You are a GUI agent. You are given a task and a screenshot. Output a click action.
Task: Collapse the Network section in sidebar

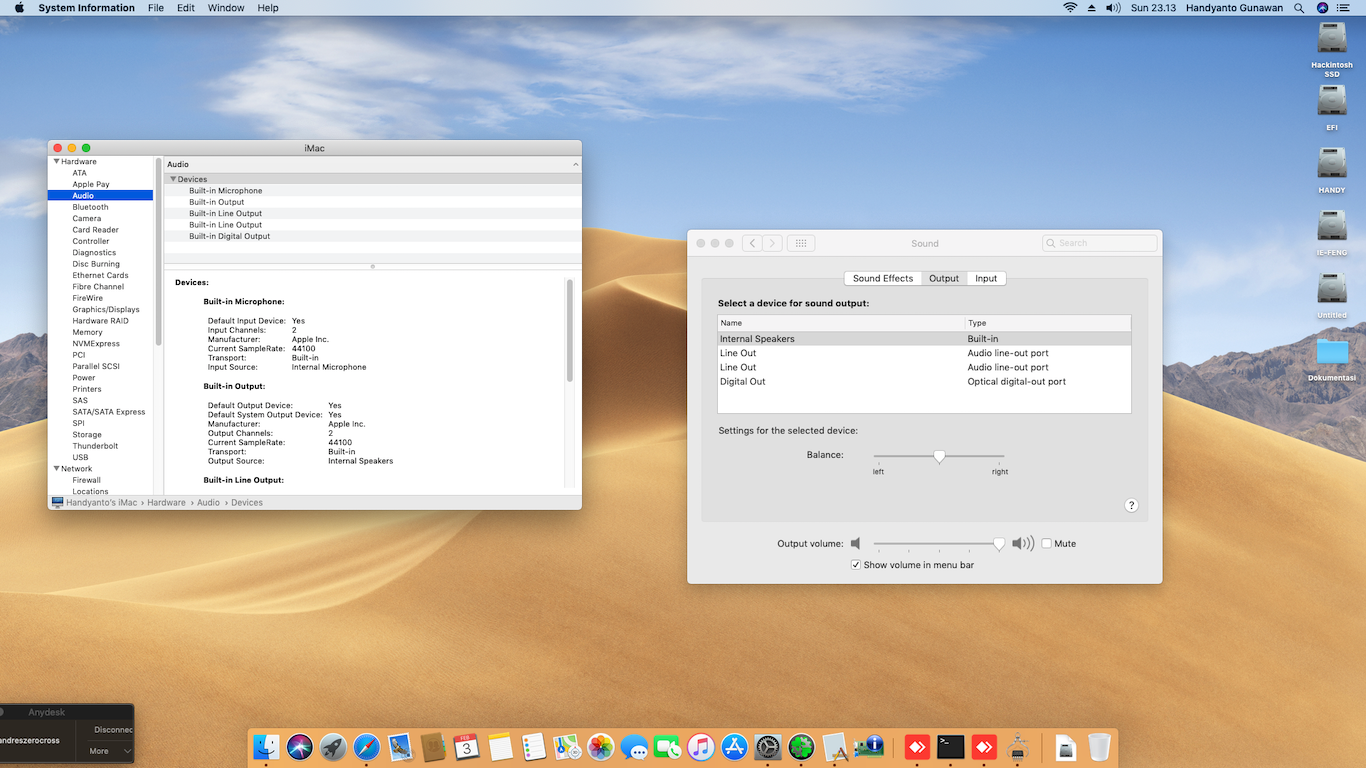[x=57, y=468]
